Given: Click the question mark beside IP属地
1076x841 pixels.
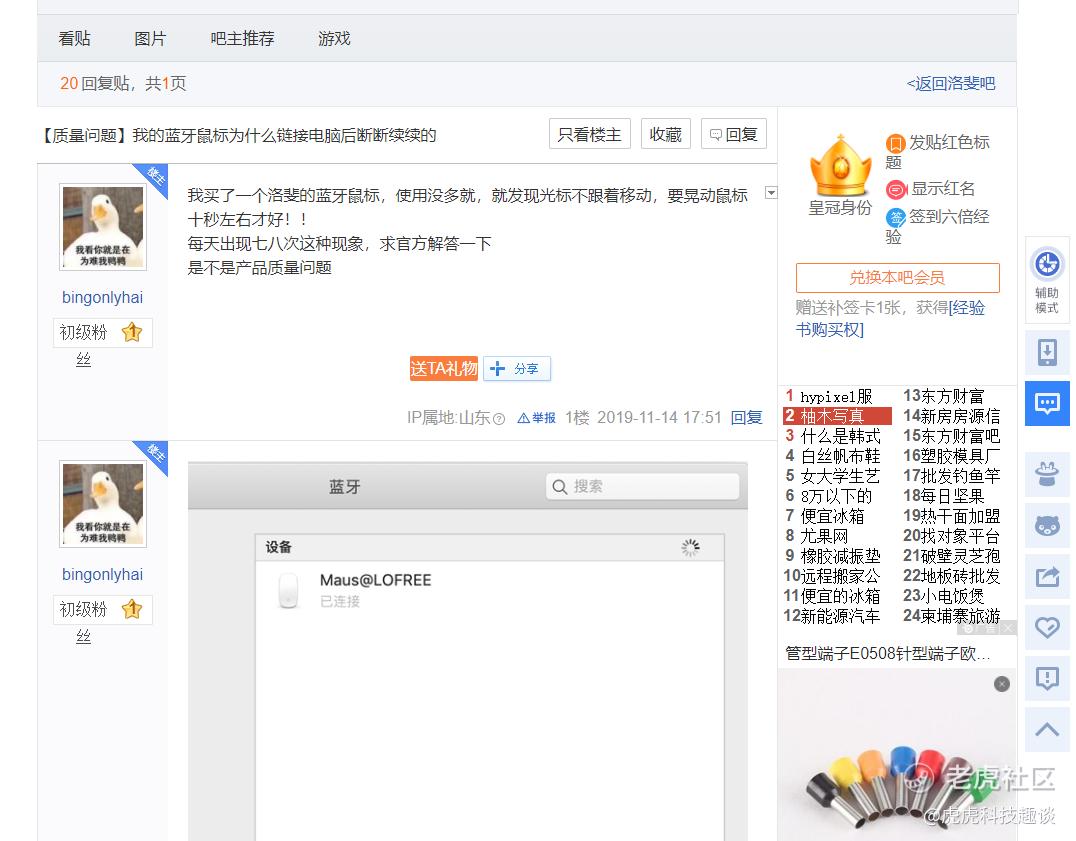Looking at the screenshot, I should pyautogui.click(x=499, y=418).
